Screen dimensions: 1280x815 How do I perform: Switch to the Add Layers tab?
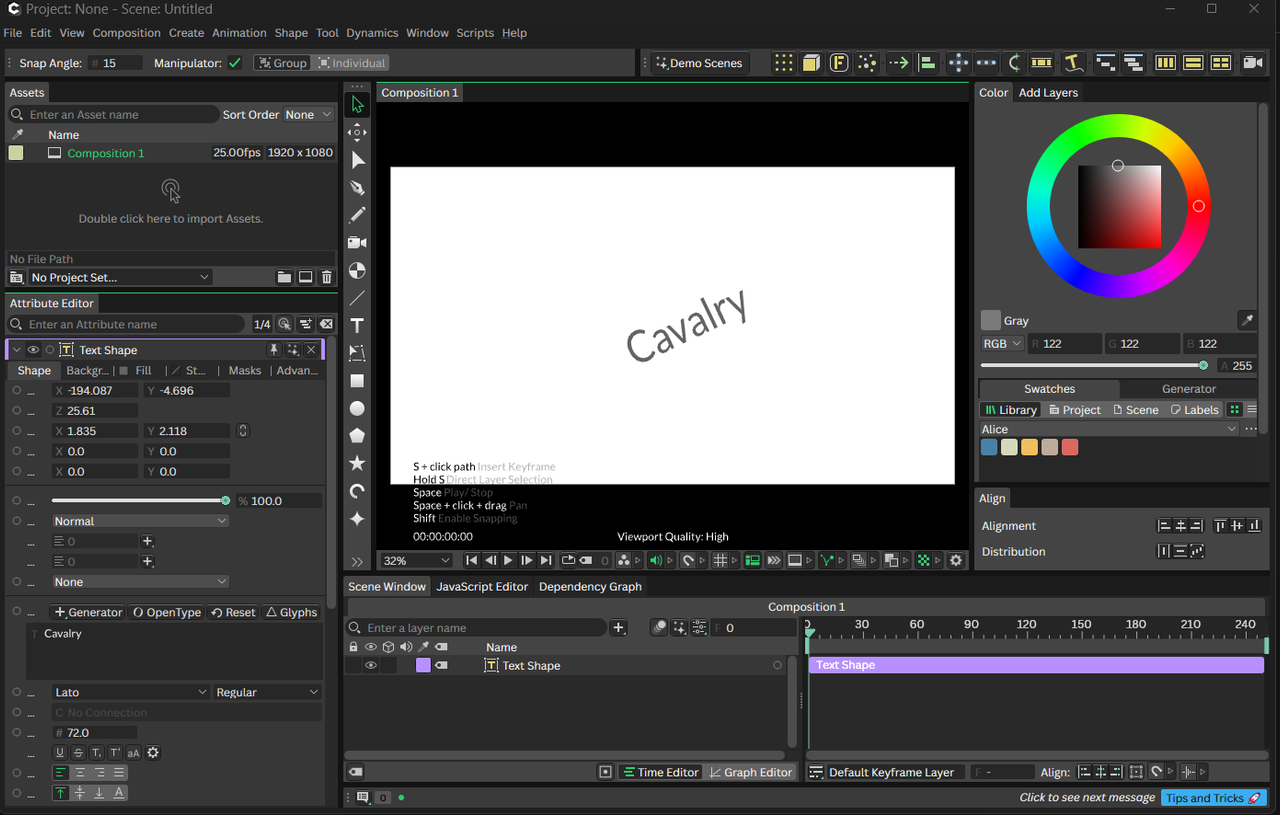coord(1048,93)
